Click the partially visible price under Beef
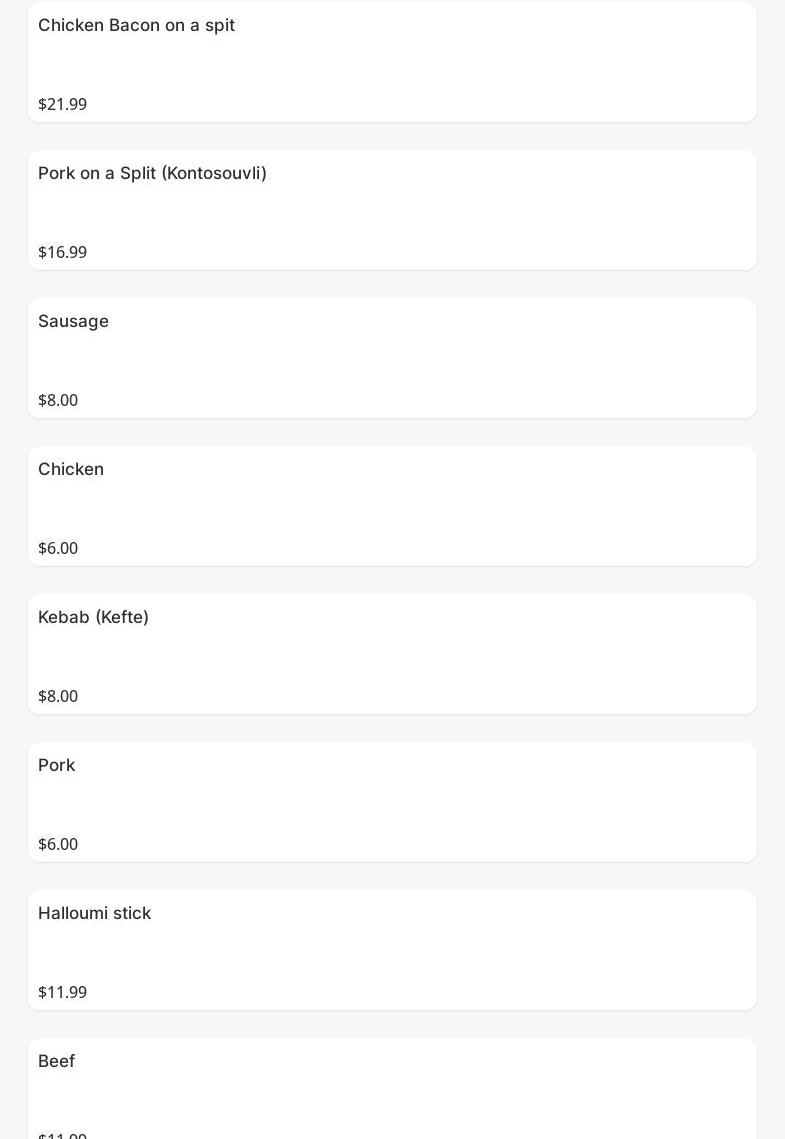The image size is (785, 1139). (x=62, y=1135)
